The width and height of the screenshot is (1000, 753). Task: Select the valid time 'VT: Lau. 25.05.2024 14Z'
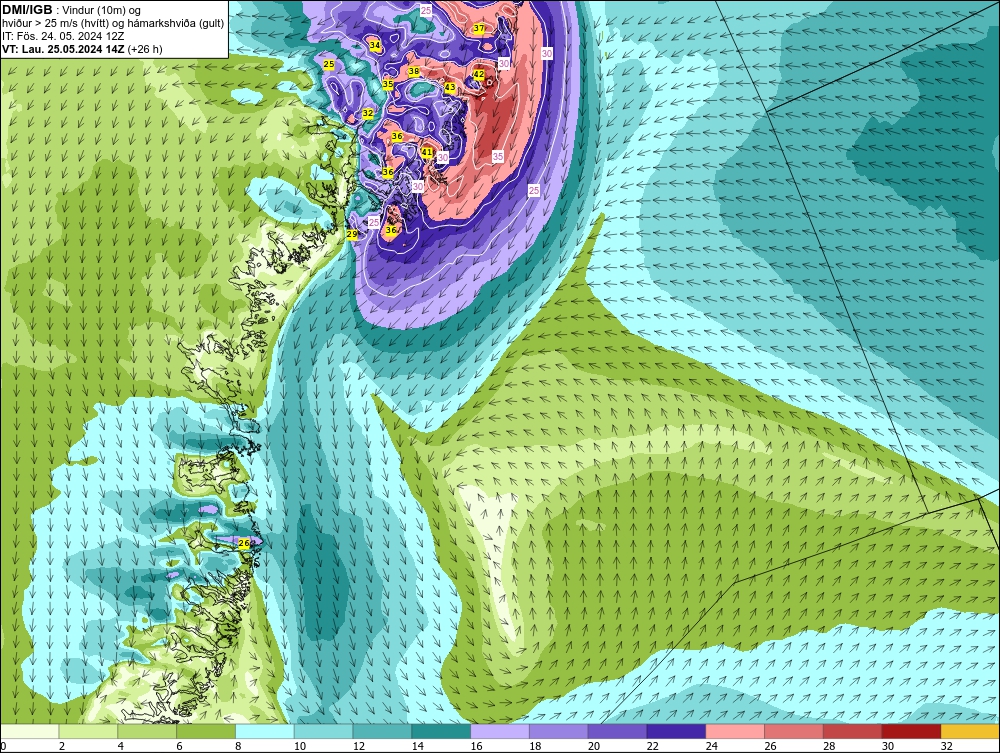click(x=64, y=49)
